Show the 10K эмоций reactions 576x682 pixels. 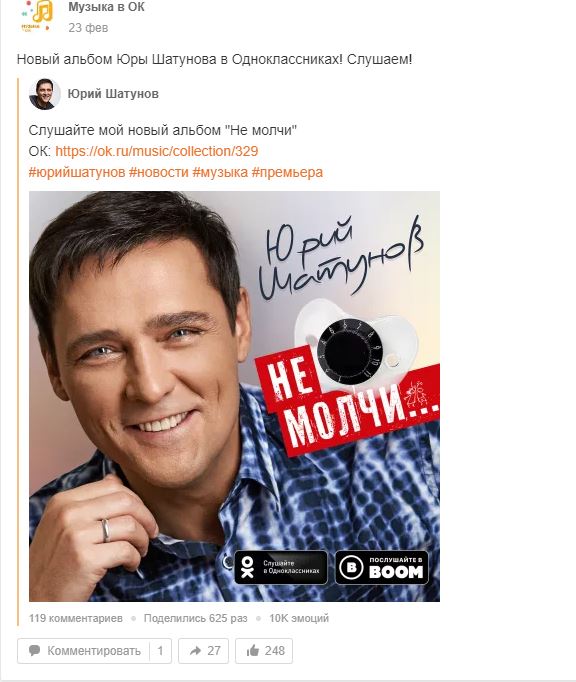click(299, 618)
